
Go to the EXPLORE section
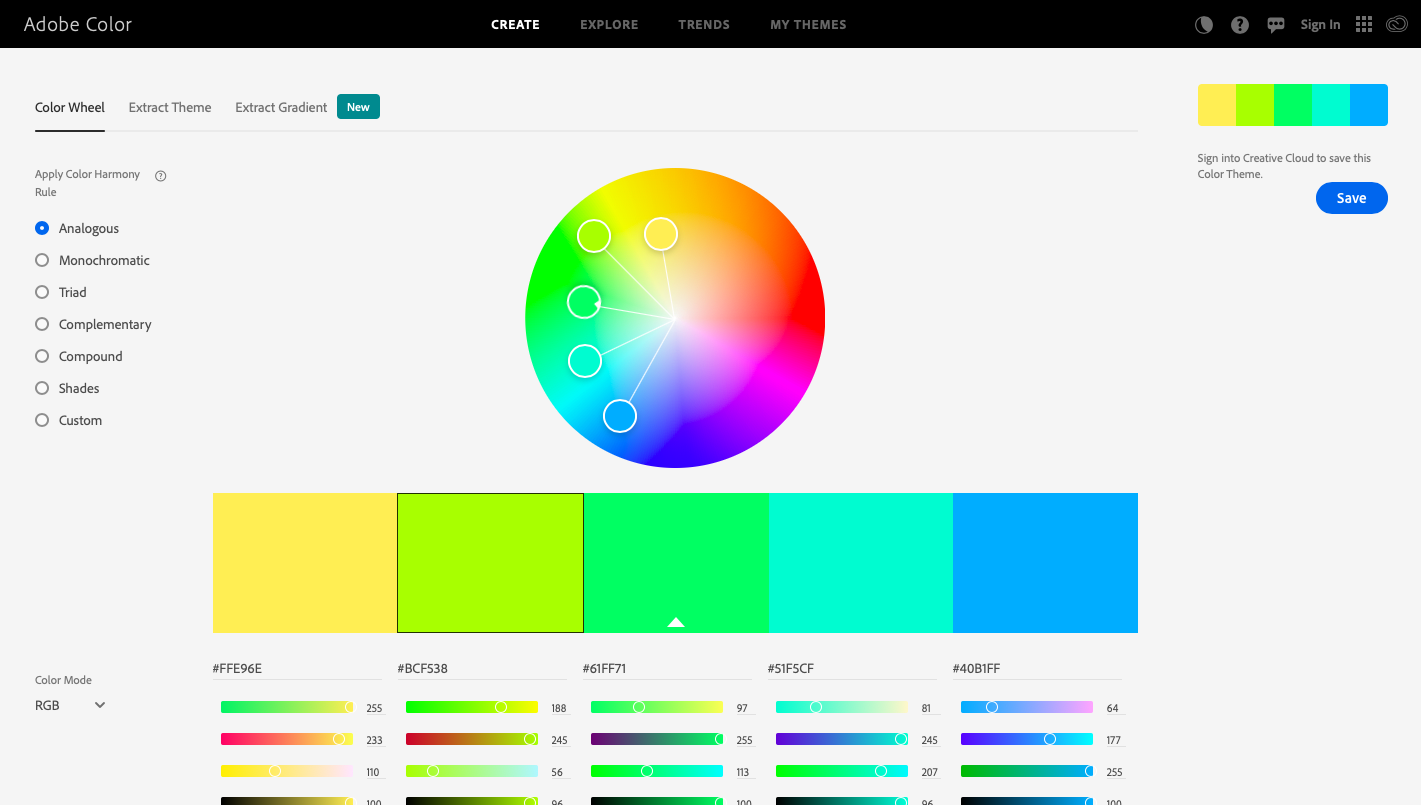[609, 24]
